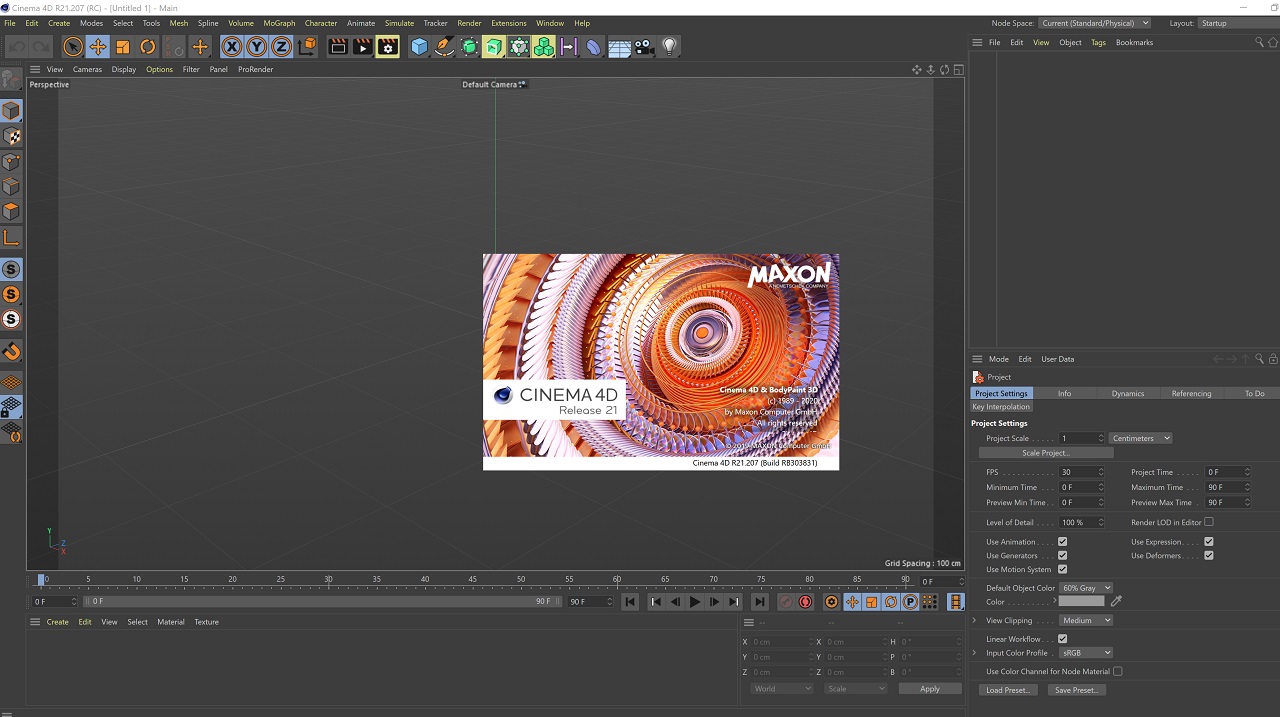Open the Input Color Profile dropdown
Image resolution: width=1280 pixels, height=717 pixels.
tap(1086, 653)
